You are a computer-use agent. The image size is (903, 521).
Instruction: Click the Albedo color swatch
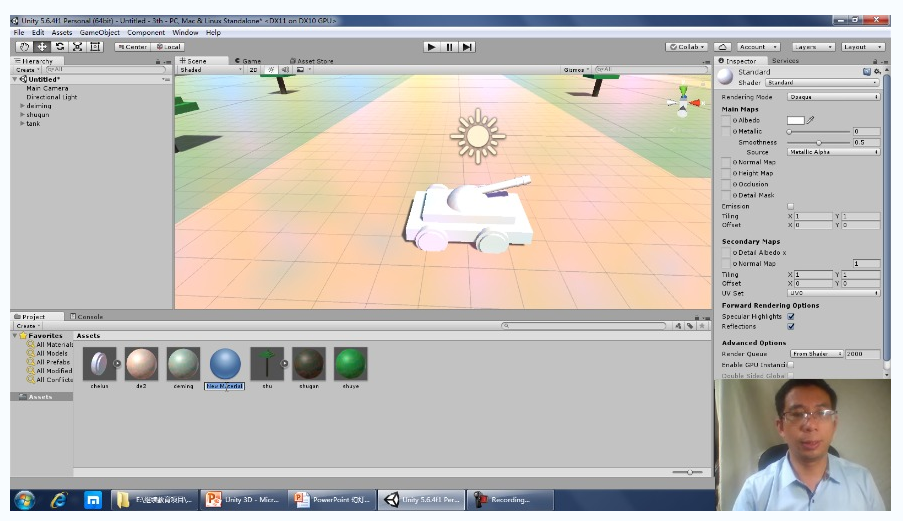795,120
